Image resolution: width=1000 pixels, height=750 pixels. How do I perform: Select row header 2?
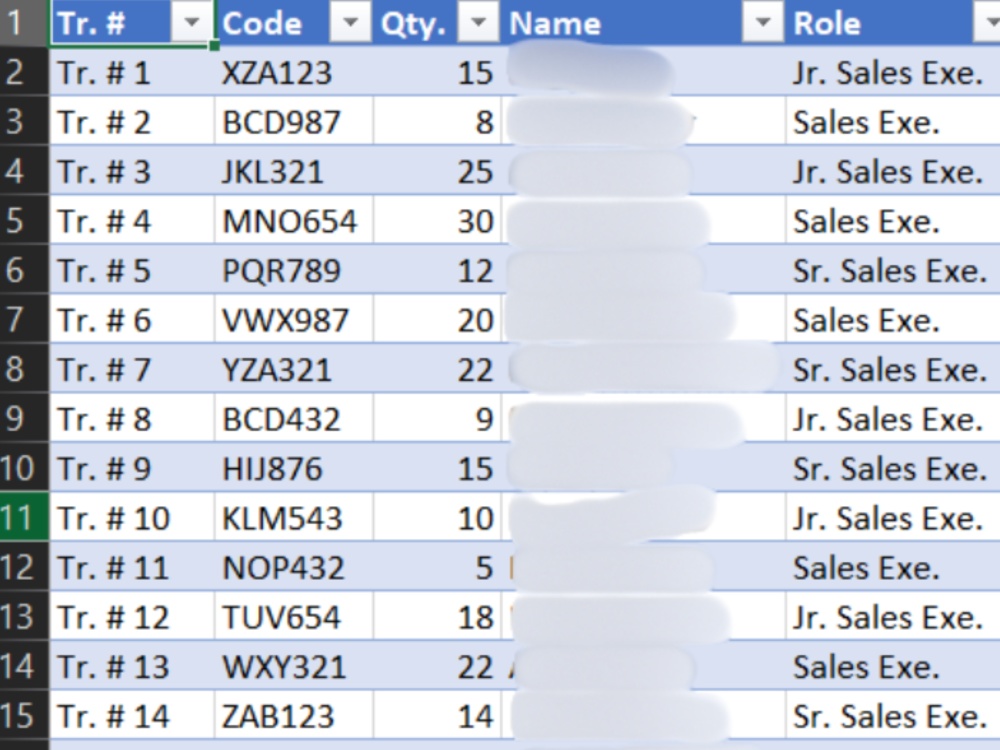click(24, 72)
